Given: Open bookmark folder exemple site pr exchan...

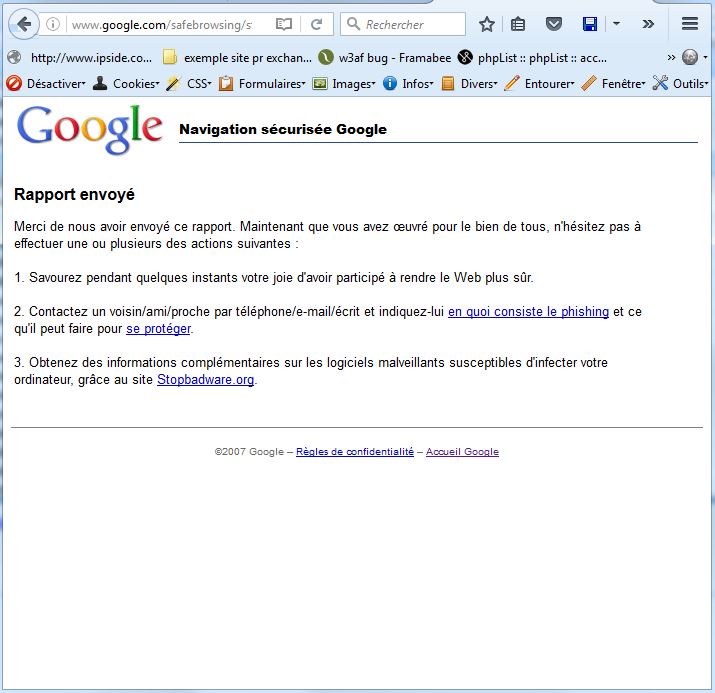Looking at the screenshot, I should pyautogui.click(x=237, y=58).
